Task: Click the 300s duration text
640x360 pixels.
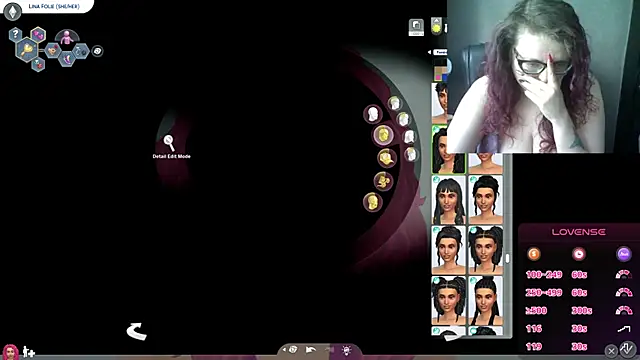Action: [581, 311]
